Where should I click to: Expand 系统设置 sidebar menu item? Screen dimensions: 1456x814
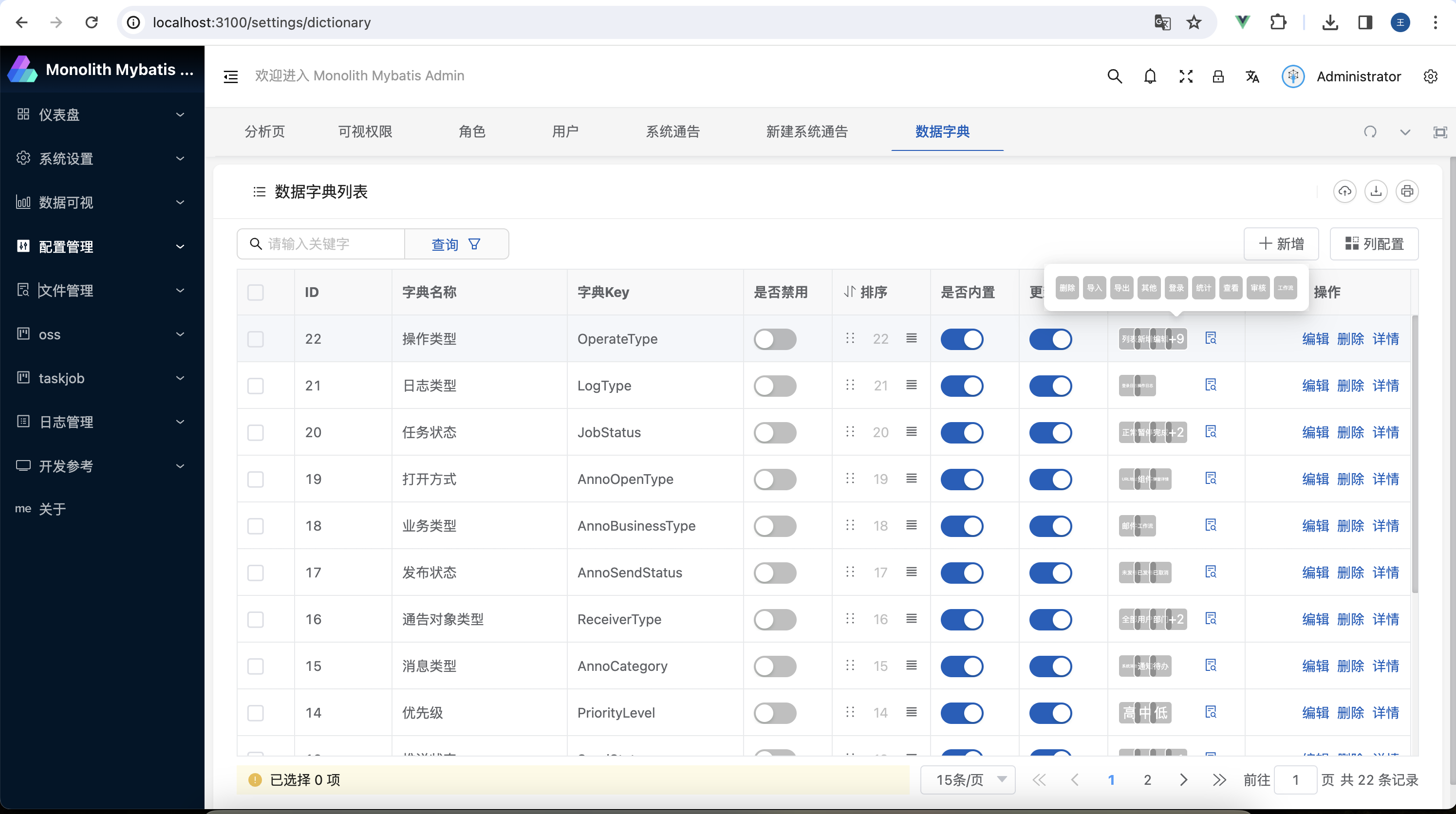point(100,158)
